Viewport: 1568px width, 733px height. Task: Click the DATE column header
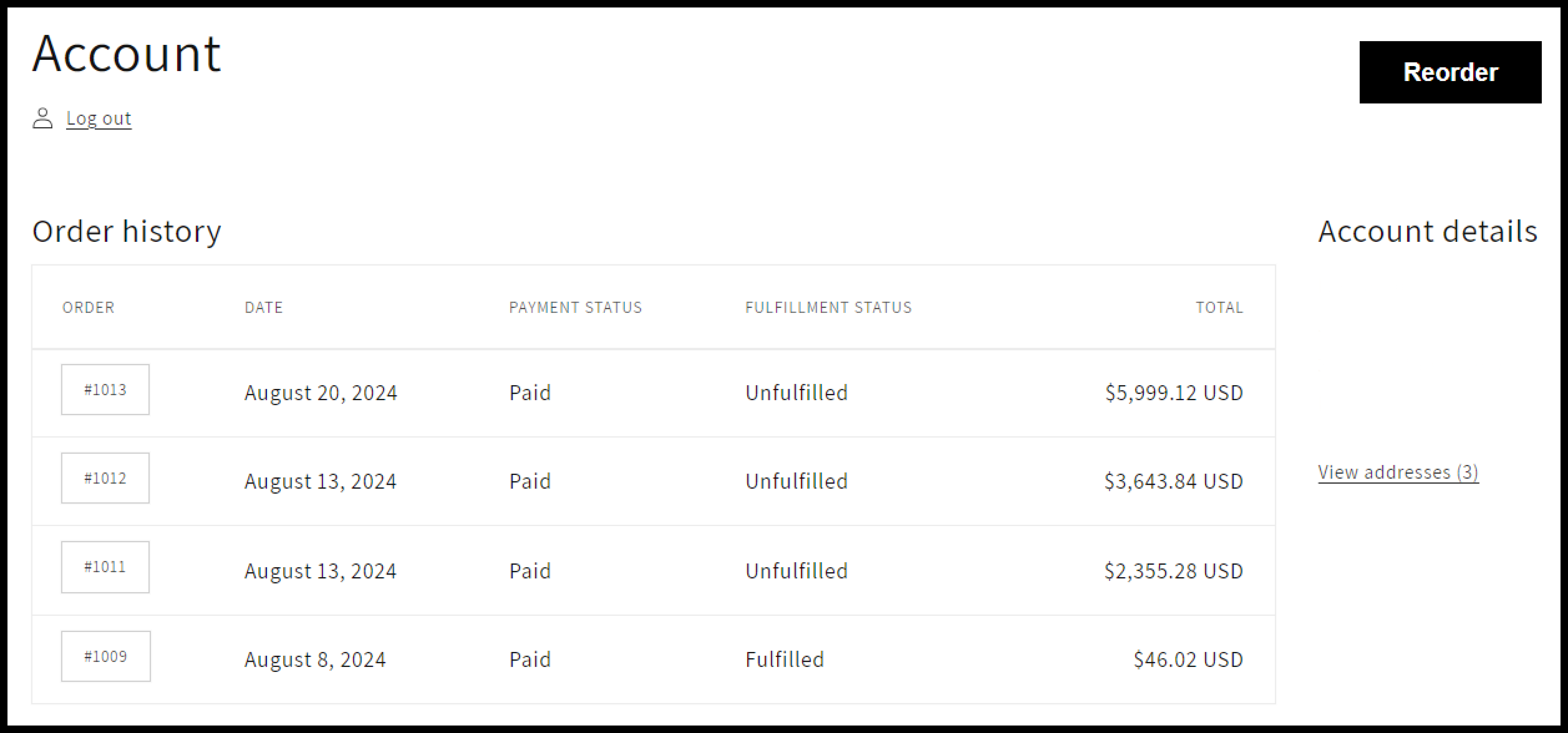pos(264,308)
